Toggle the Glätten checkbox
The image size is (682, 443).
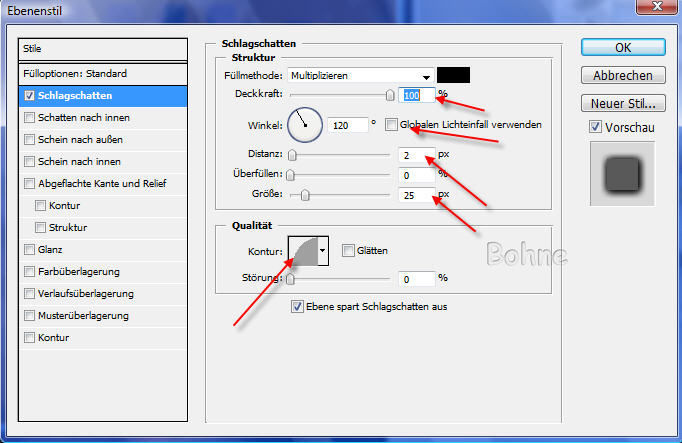pyautogui.click(x=348, y=251)
